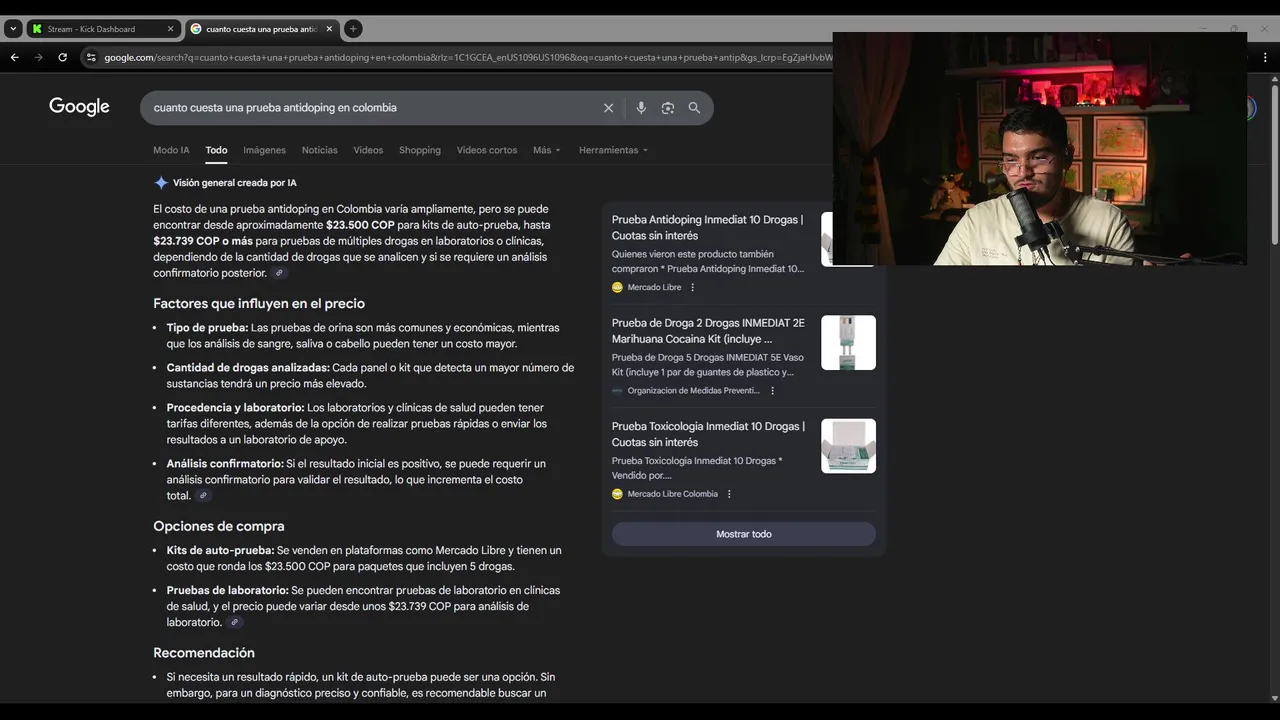Click 'Kits de auto-prueba:' bullet text

click(220, 551)
